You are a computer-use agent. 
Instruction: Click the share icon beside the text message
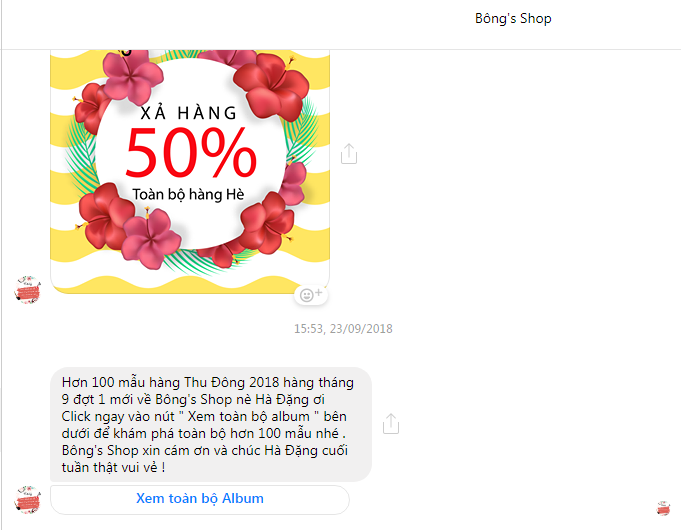pos(391,424)
